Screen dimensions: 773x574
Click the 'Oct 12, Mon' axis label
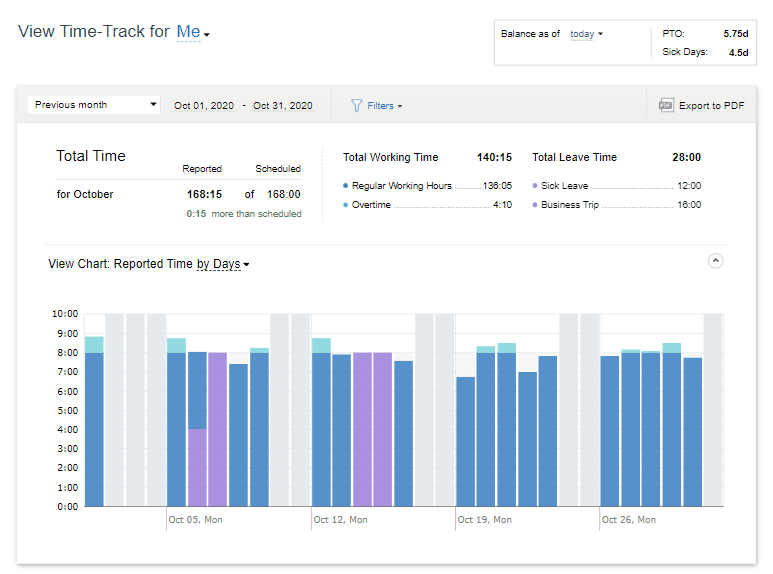[340, 520]
